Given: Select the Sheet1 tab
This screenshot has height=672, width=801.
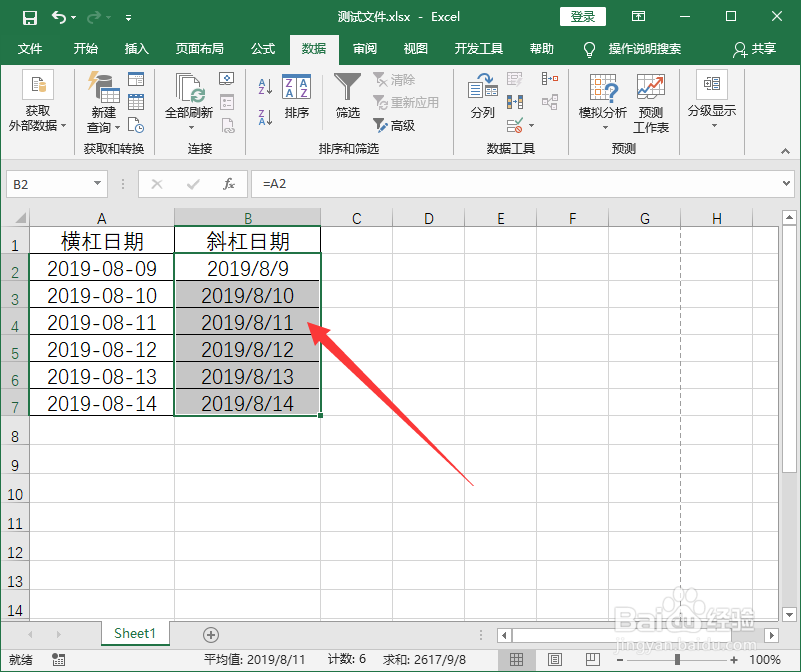Looking at the screenshot, I should pyautogui.click(x=135, y=634).
